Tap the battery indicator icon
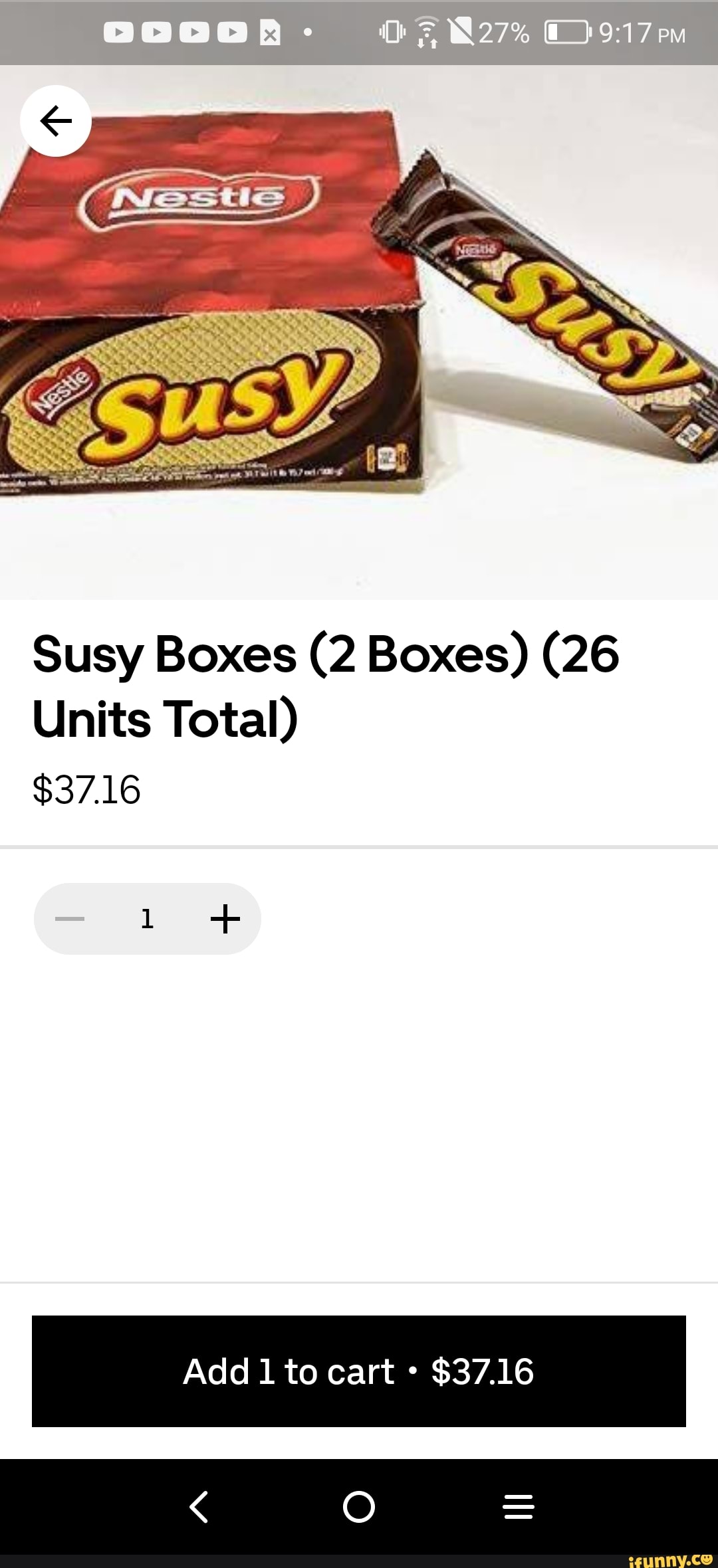The height and width of the screenshot is (1568, 718). pos(566,33)
